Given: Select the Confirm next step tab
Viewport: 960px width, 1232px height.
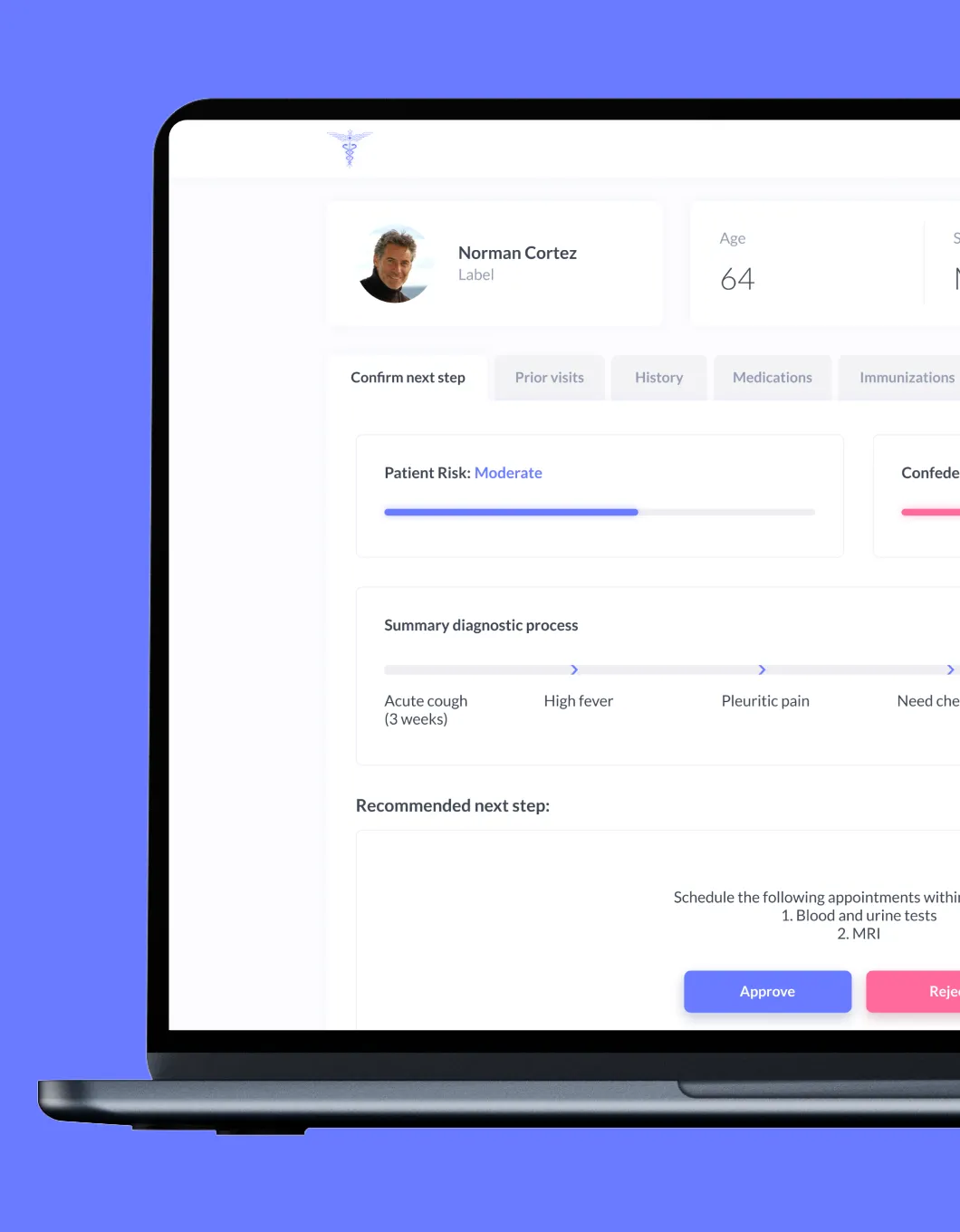Looking at the screenshot, I should pos(408,377).
